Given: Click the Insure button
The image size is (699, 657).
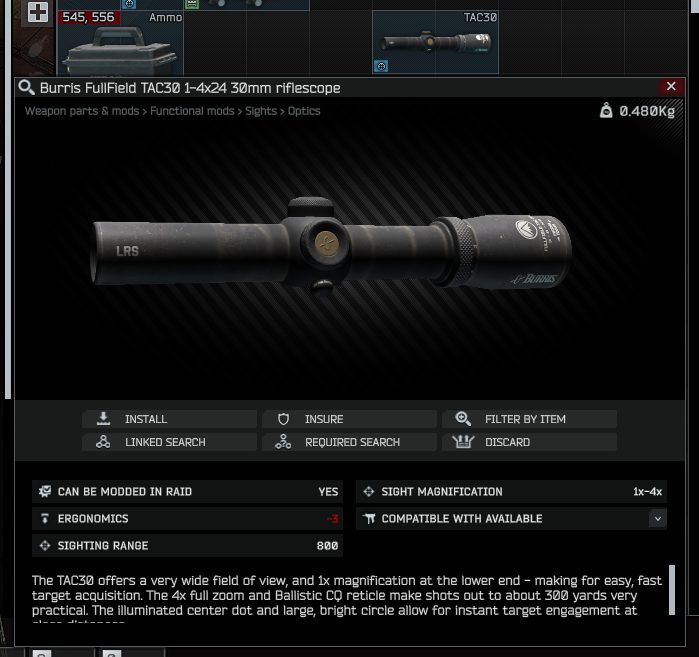Looking at the screenshot, I should [x=349, y=419].
